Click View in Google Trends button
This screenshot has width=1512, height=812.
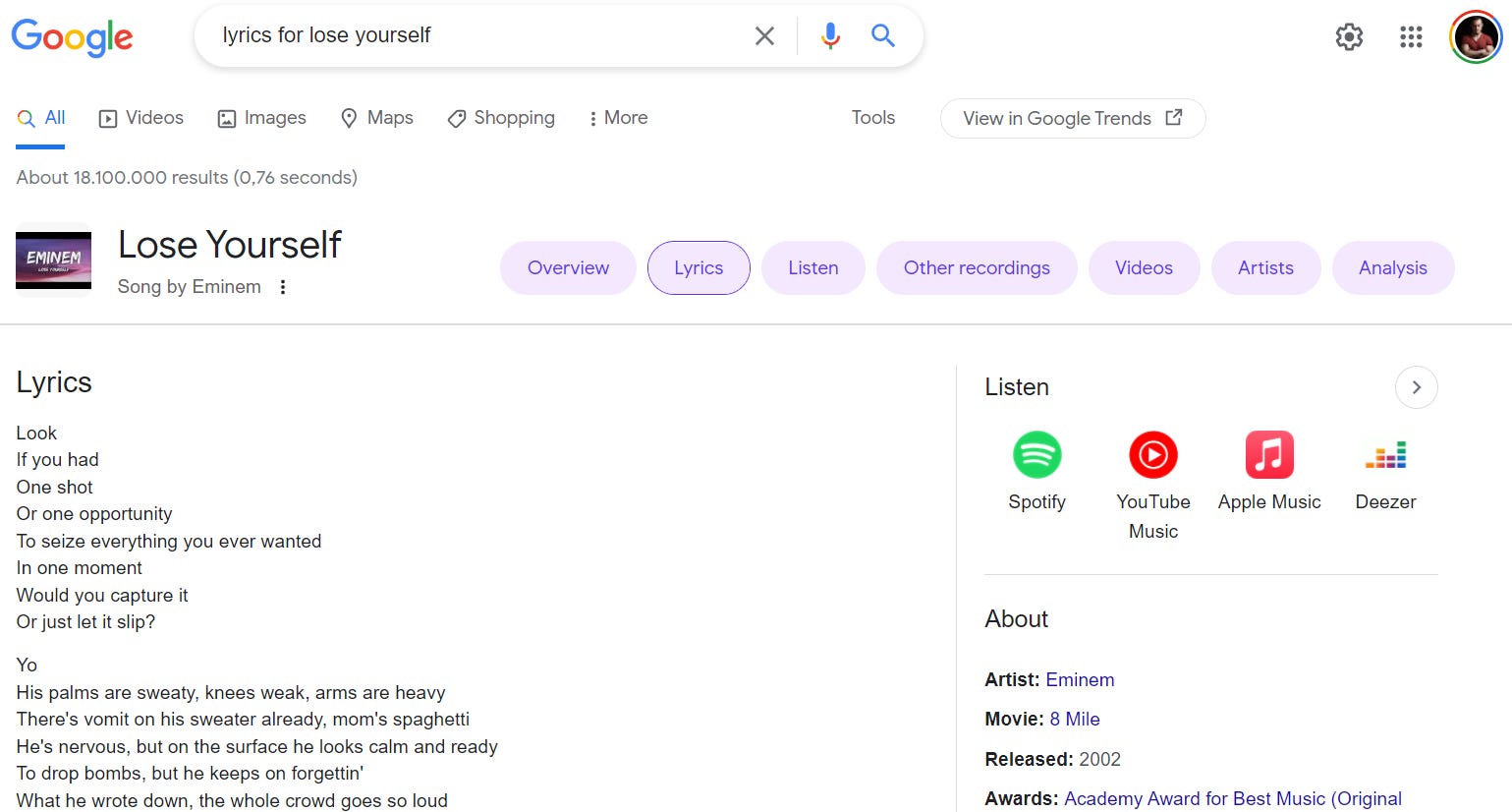pyautogui.click(x=1073, y=118)
